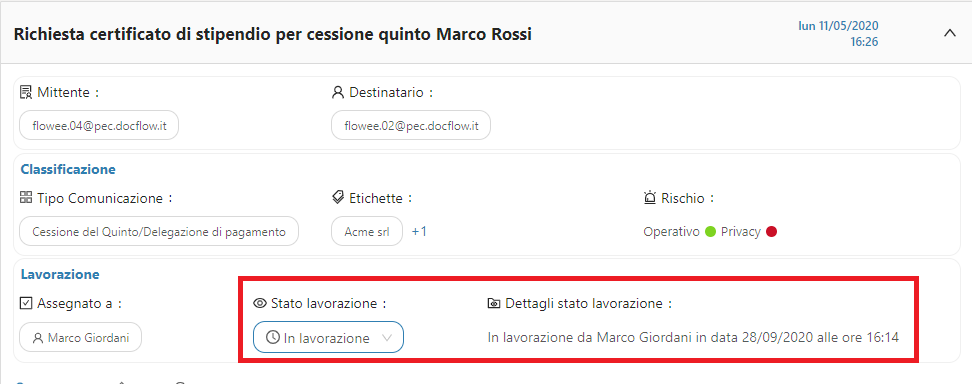Viewport: 972px width, 384px height.
Task: Open the In lavorazione status dropdown
Action: pyautogui.click(x=329, y=338)
